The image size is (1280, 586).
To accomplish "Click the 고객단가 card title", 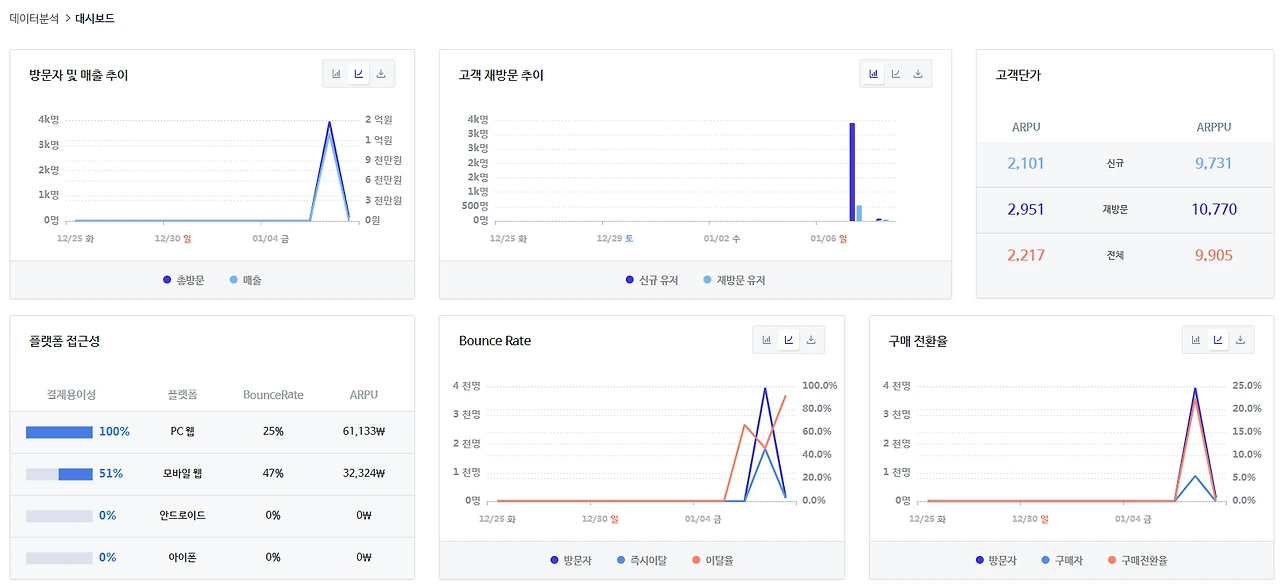I will click(1018, 75).
